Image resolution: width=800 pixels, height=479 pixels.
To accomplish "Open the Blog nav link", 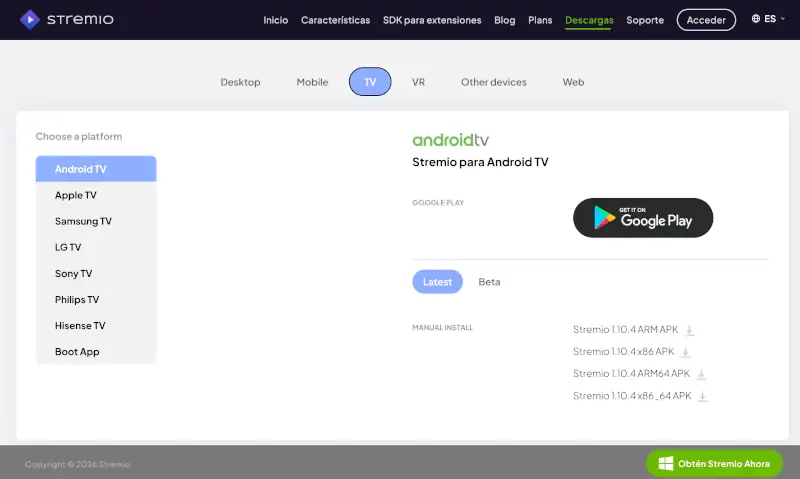I will tap(505, 20).
